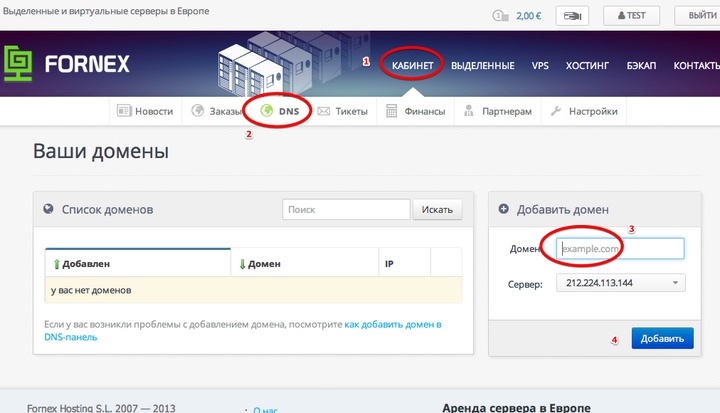Viewport: 720px width, 413px height.
Task: Click the wrench icon beside Настройки
Action: [556, 111]
